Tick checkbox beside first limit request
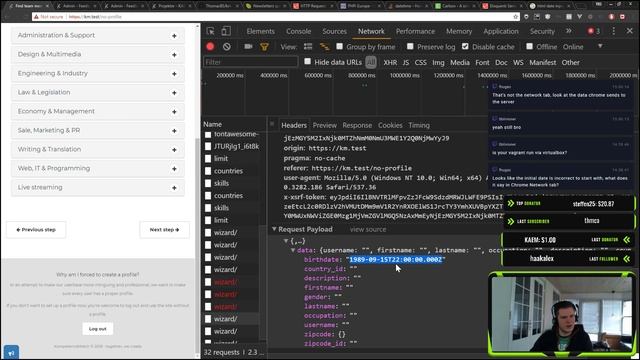Screen dimensions: 640x360 click(208, 159)
